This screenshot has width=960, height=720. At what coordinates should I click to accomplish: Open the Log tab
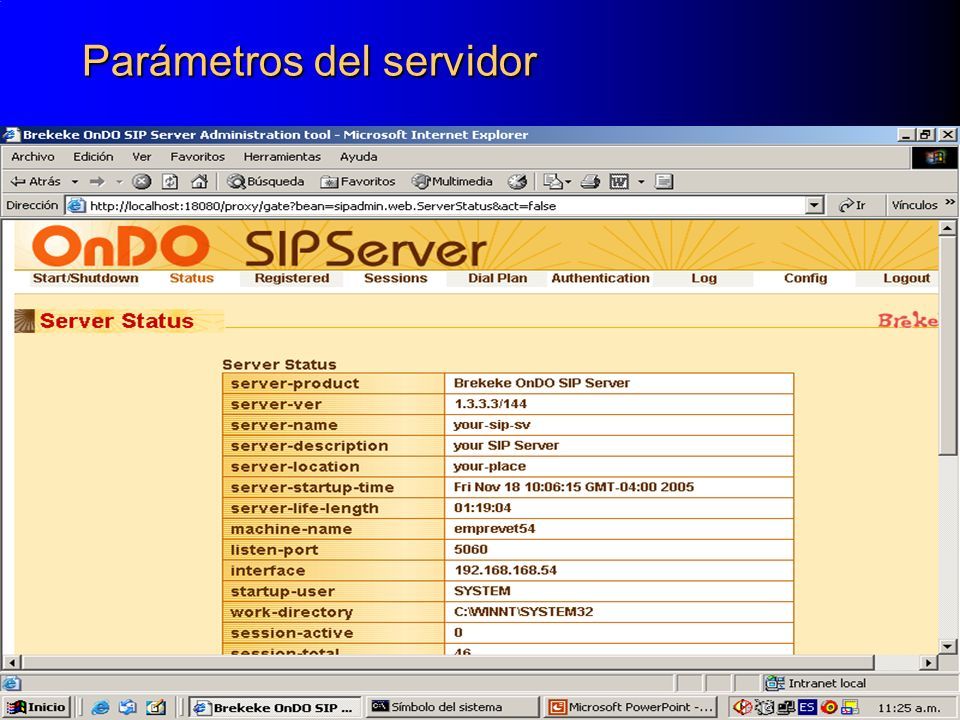(703, 278)
